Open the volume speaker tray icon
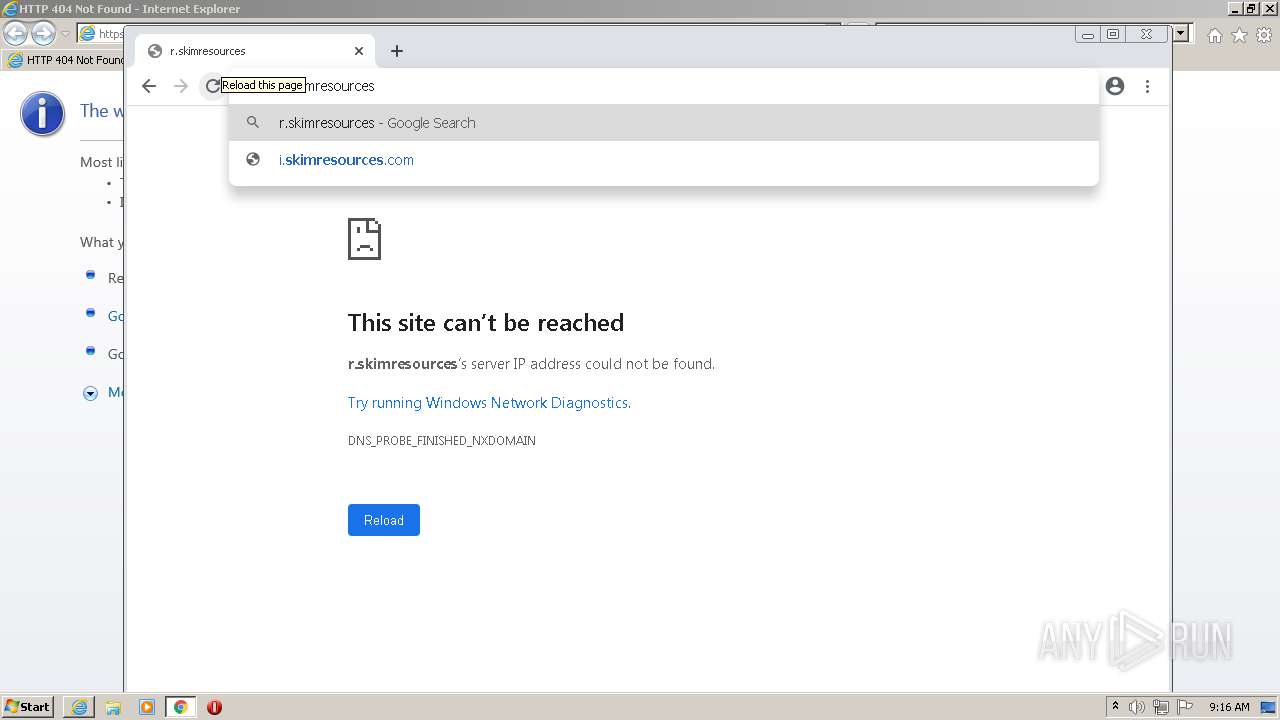The height and width of the screenshot is (720, 1280). click(1137, 707)
